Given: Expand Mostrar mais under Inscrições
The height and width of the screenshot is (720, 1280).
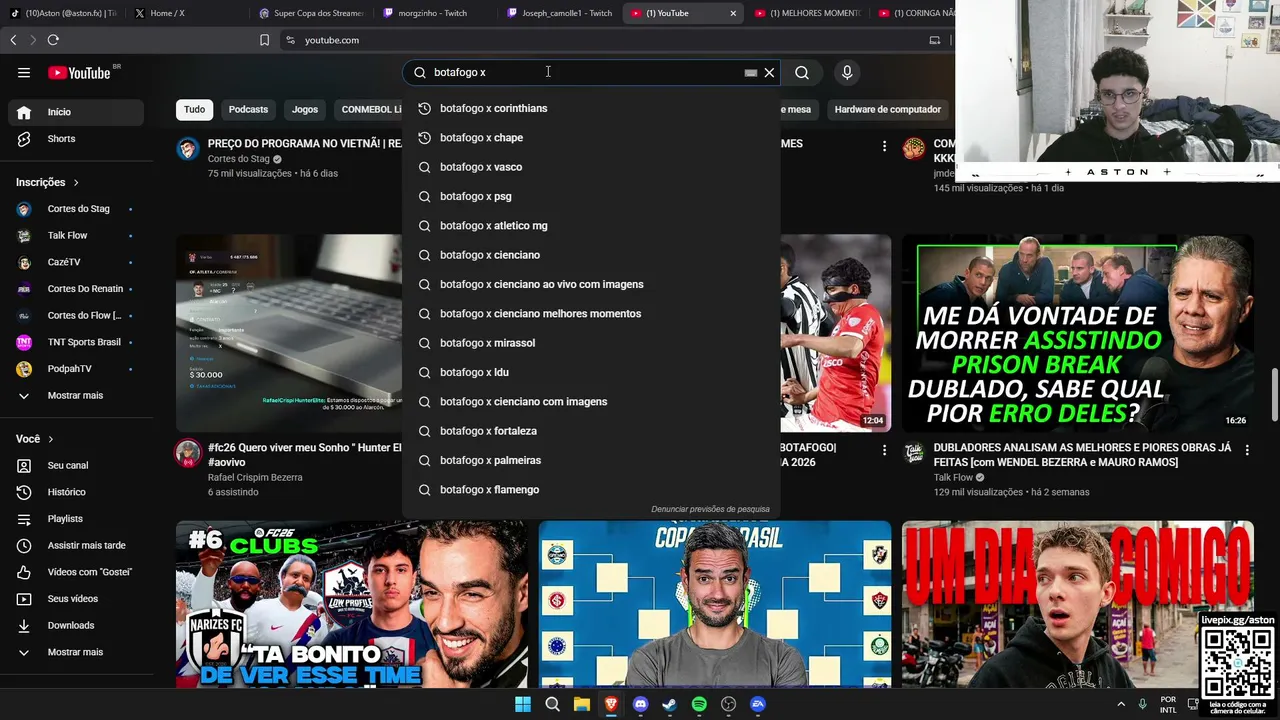Looking at the screenshot, I should [76, 395].
